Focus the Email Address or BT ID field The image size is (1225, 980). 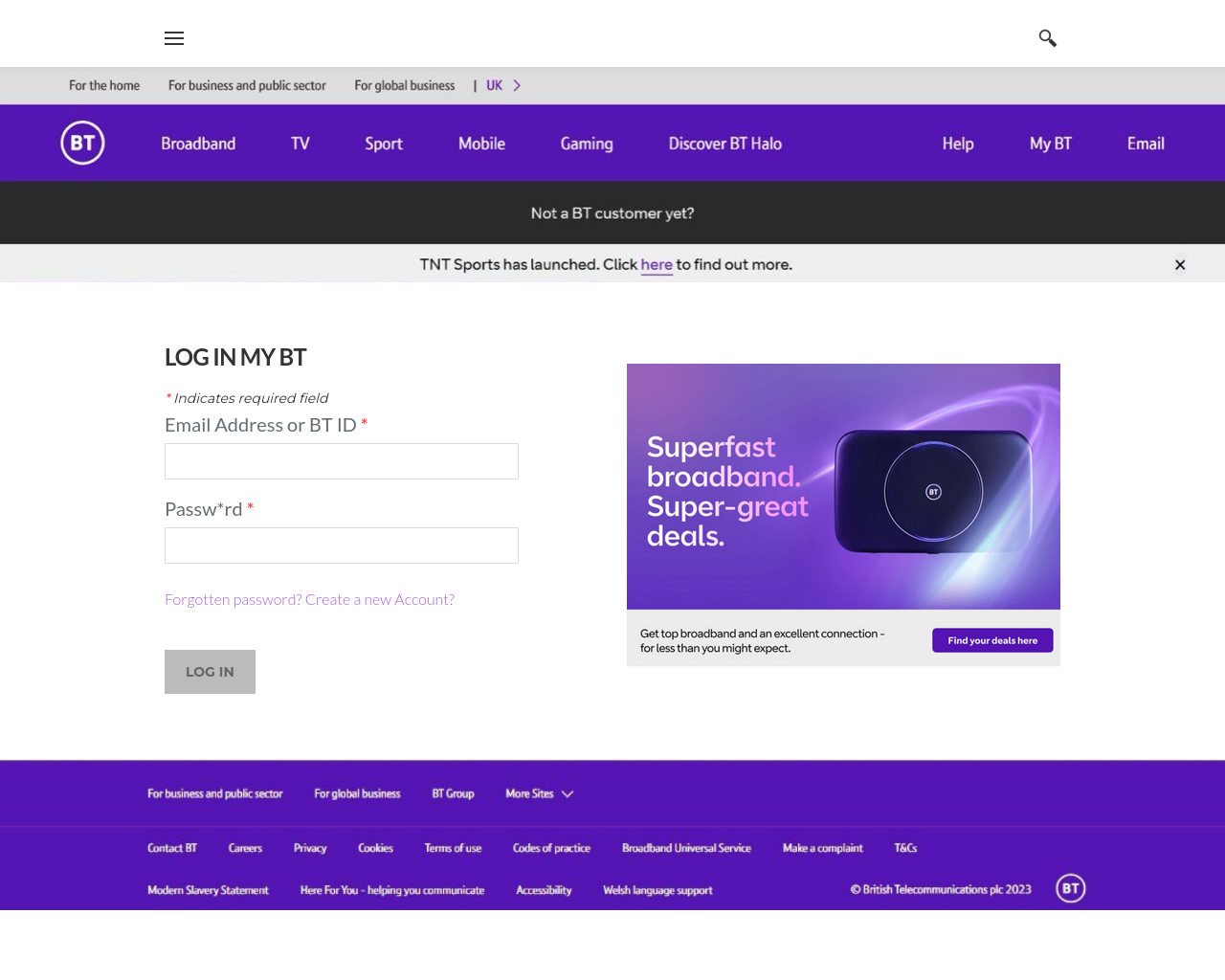pos(342,461)
